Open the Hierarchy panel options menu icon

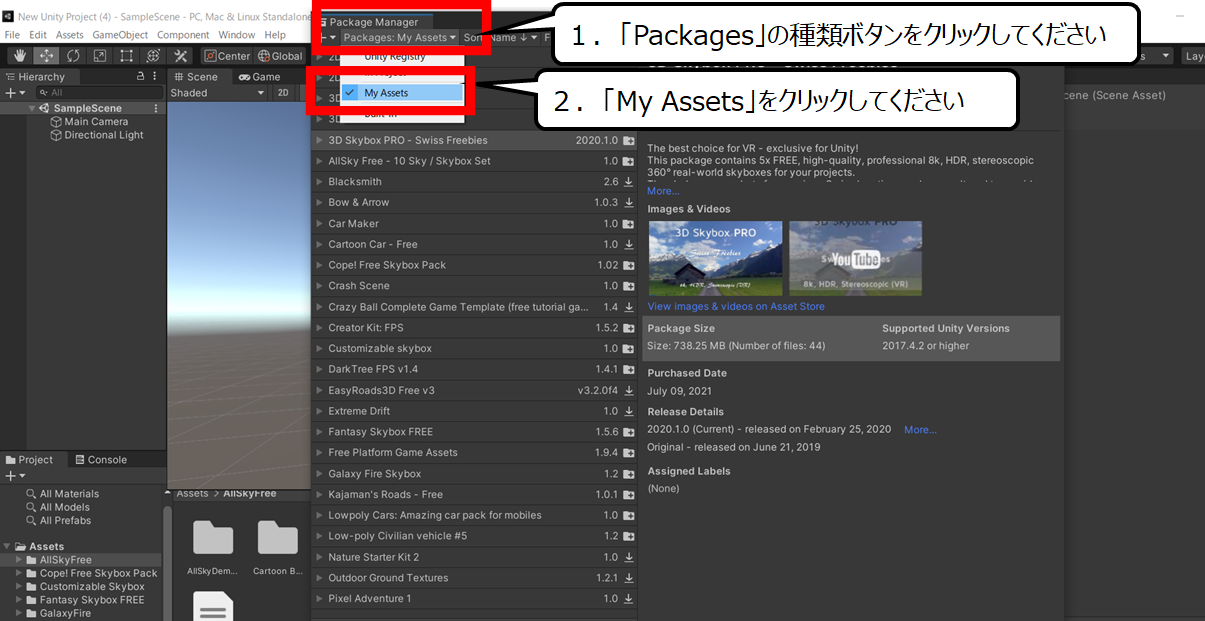coord(156,76)
